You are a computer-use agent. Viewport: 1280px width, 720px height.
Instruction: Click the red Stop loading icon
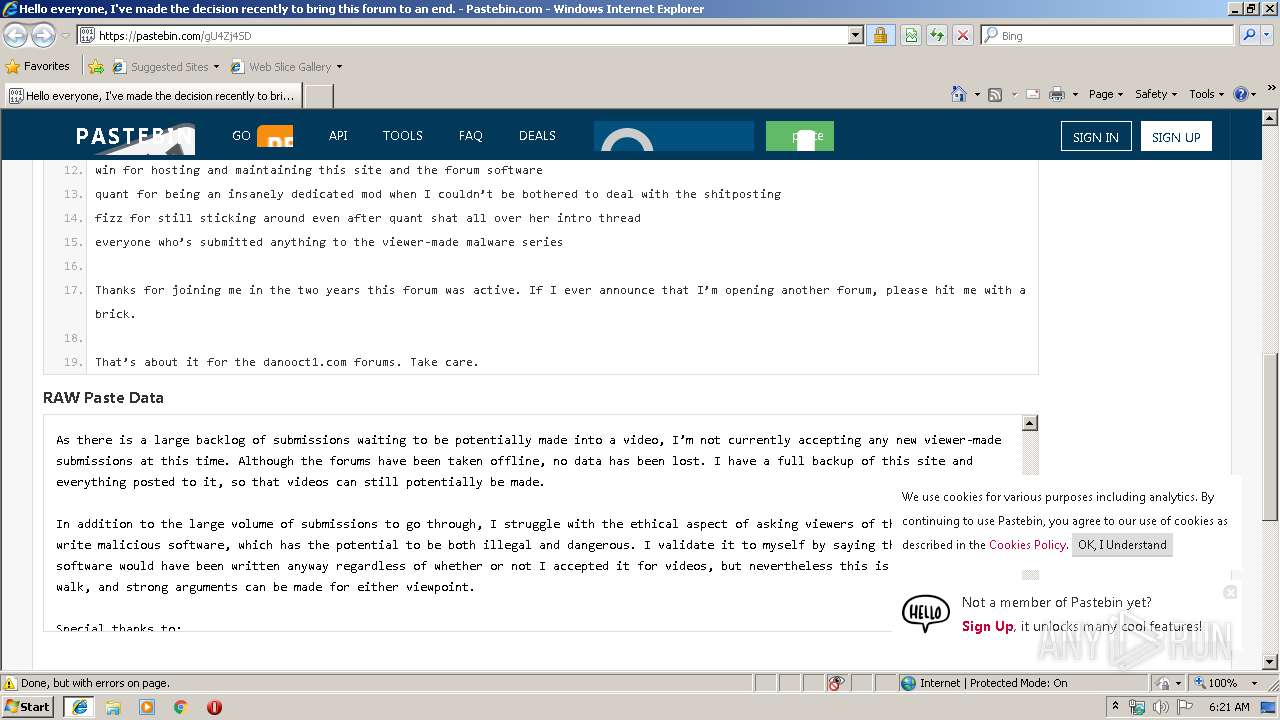coord(963,35)
